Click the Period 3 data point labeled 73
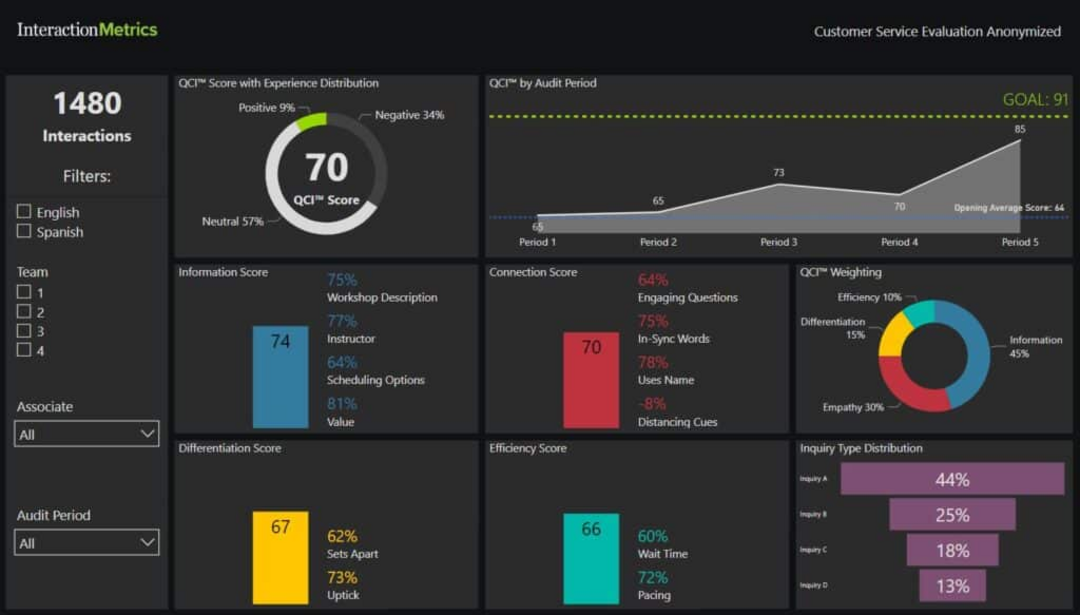 pyautogui.click(x=778, y=184)
